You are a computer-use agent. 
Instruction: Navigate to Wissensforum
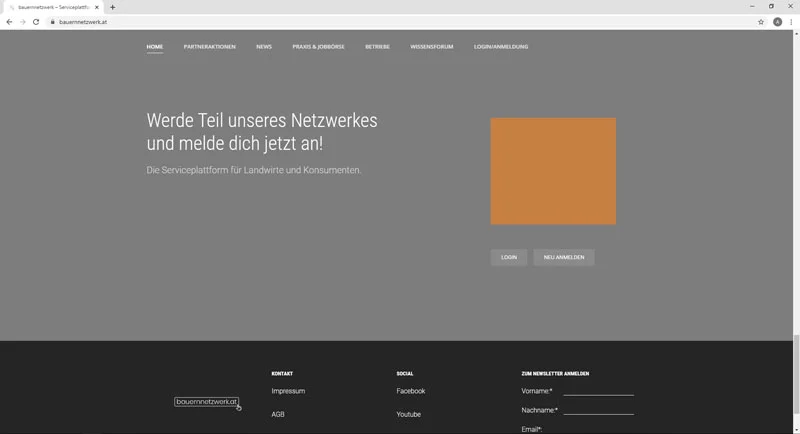coord(431,47)
